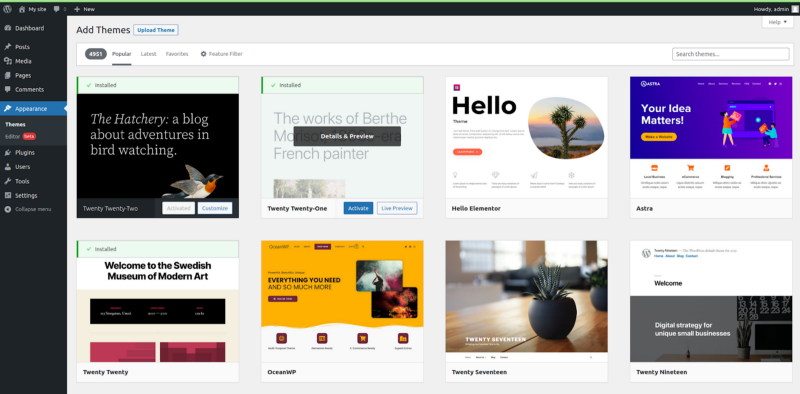Click the disabled Activated button
Viewport: 800px width, 394px height.
coord(179,208)
